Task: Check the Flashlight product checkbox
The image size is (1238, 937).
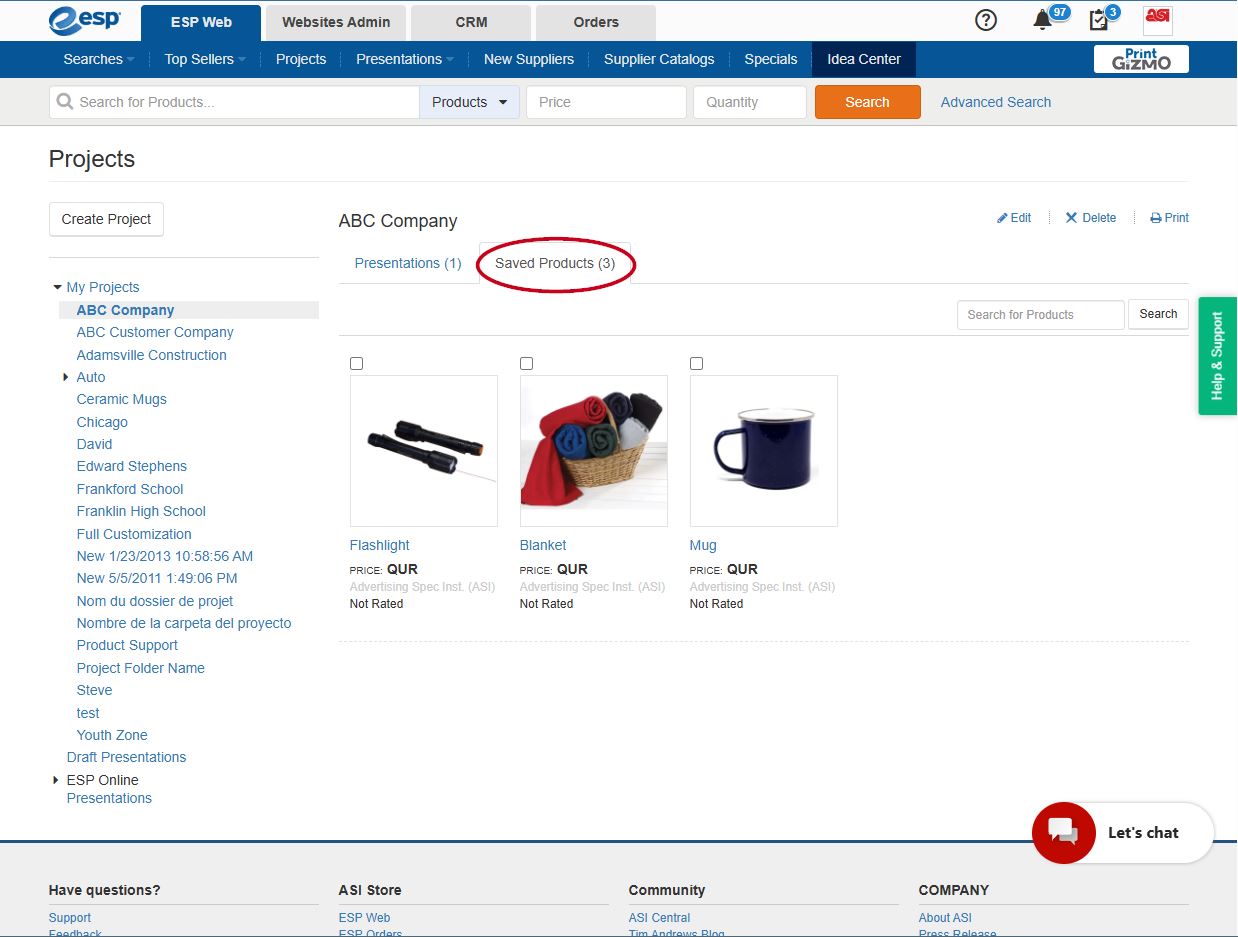Action: (x=357, y=364)
